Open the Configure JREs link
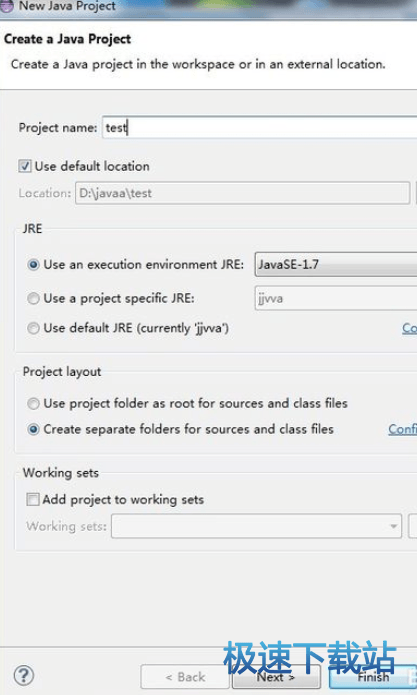This screenshot has height=695, width=417. click(x=409, y=328)
